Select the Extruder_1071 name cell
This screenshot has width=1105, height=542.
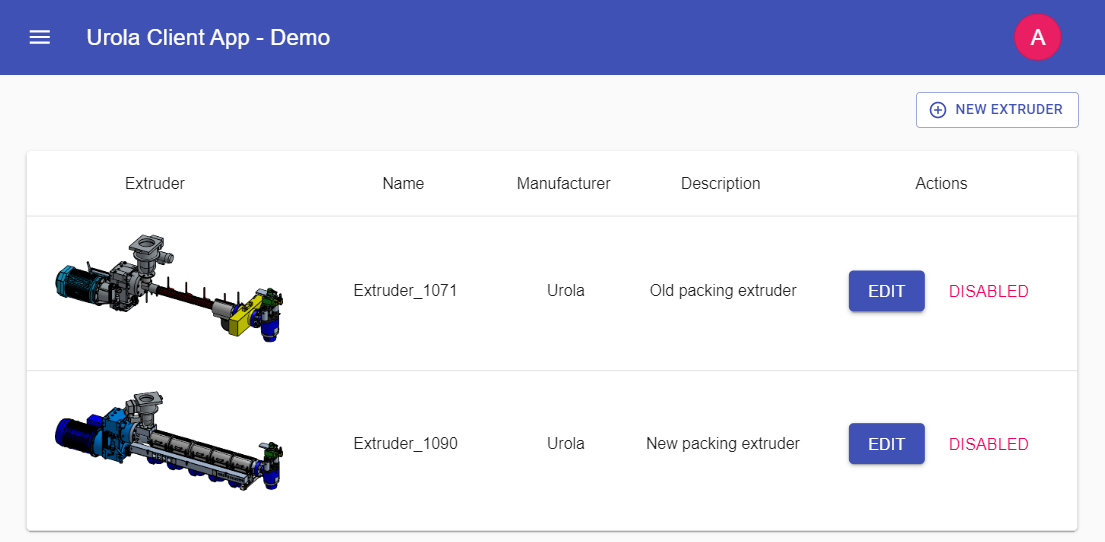405,292
